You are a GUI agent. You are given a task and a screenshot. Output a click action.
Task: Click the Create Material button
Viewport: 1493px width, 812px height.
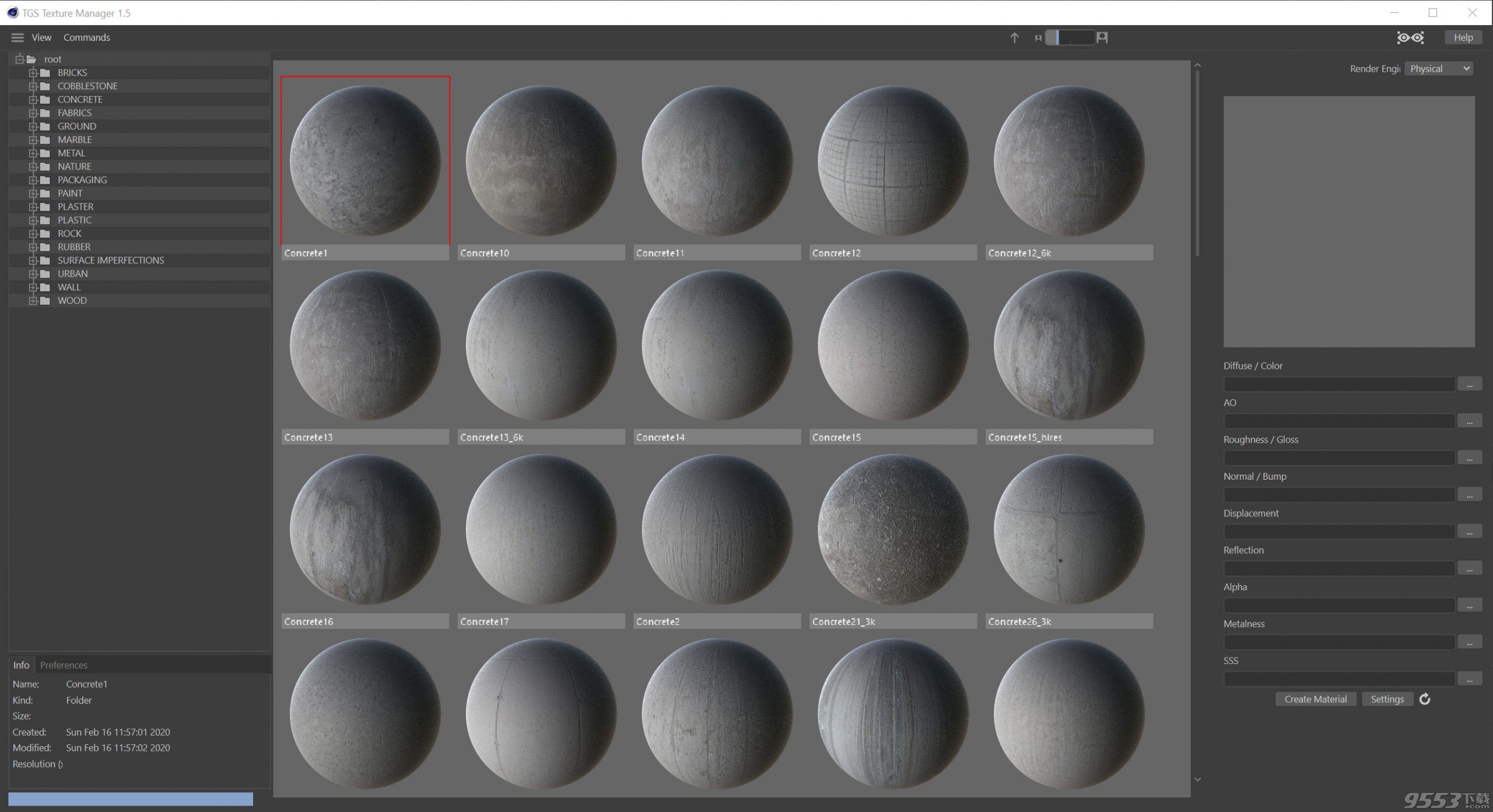point(1316,698)
